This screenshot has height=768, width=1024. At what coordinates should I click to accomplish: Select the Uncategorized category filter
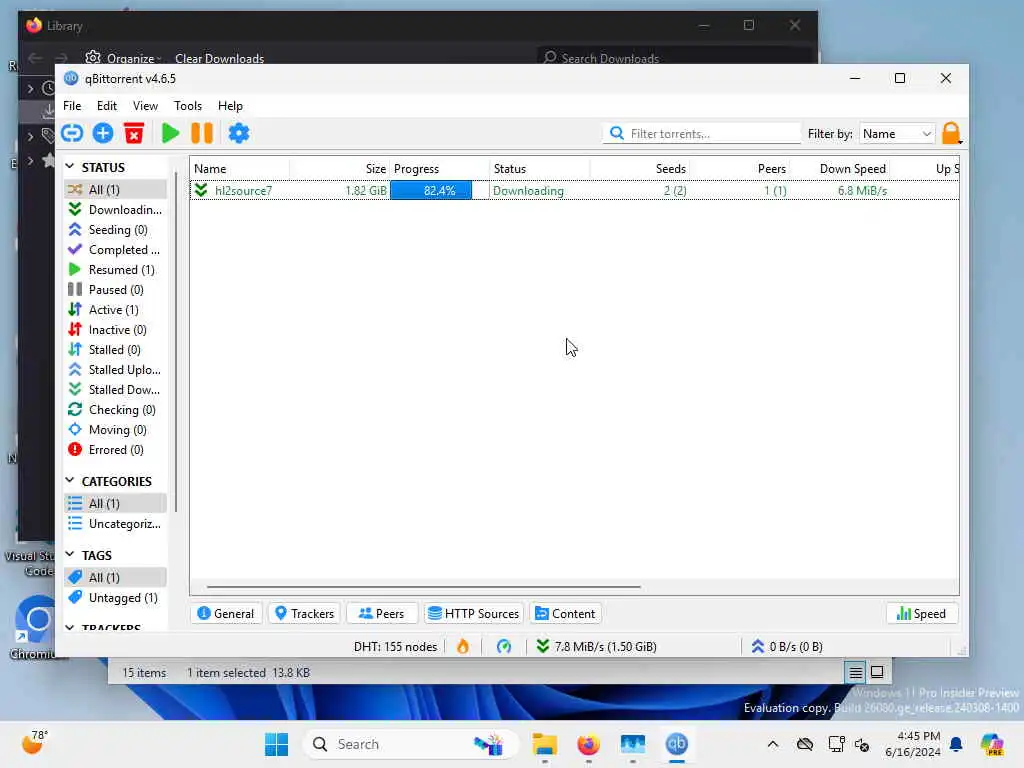tap(115, 524)
